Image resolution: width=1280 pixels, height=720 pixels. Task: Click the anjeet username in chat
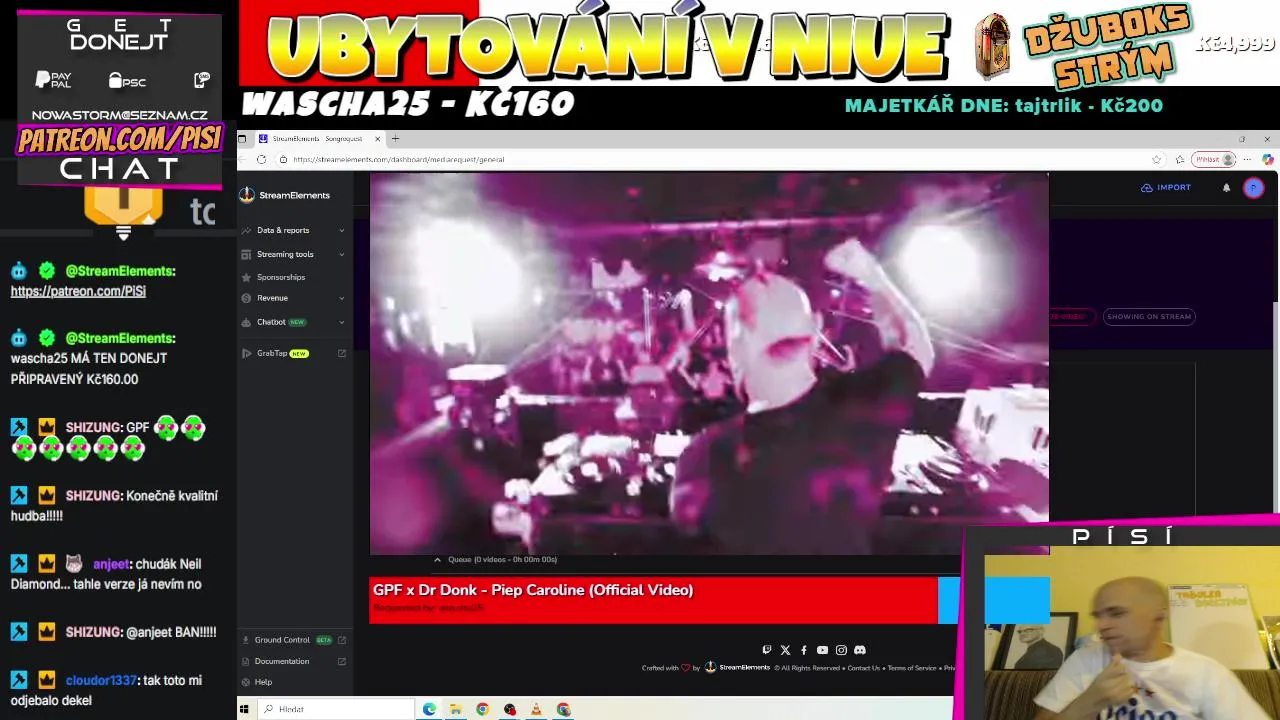112,564
